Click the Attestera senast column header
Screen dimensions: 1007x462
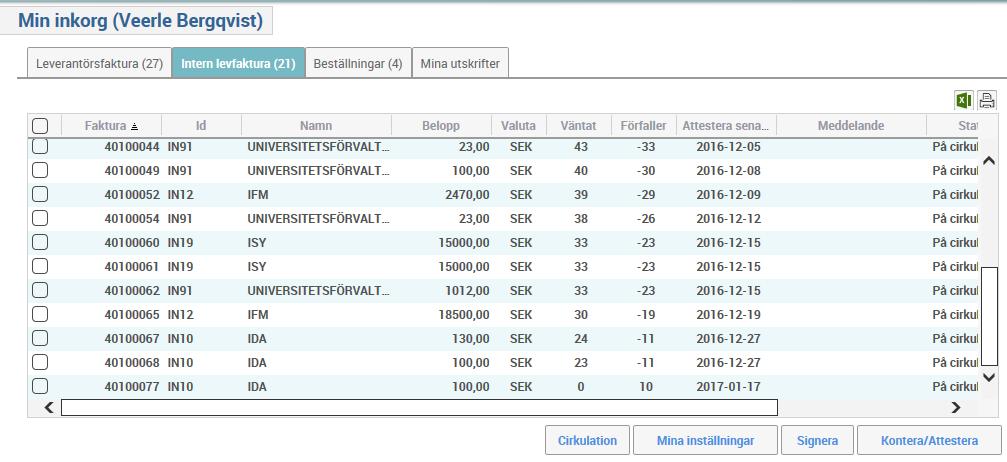(726, 125)
